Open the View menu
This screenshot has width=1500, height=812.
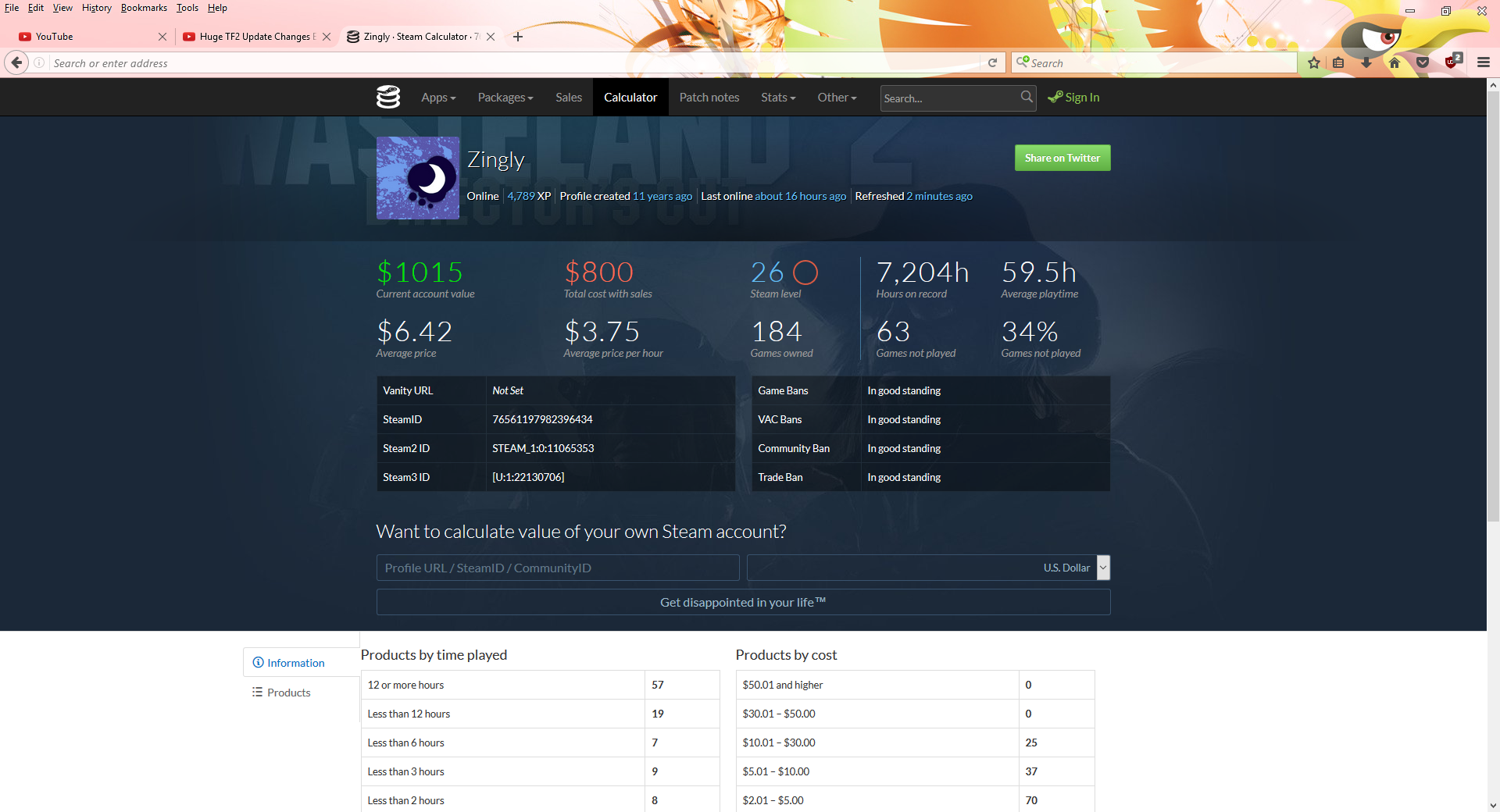coord(62,8)
